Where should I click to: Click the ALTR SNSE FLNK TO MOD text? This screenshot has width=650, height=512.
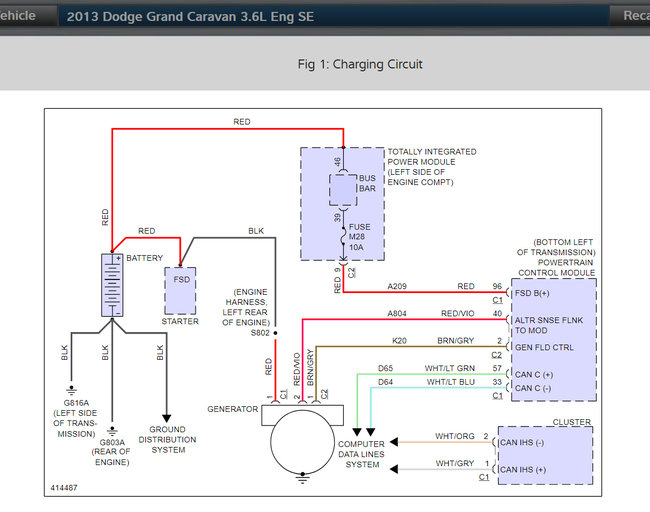(548, 325)
